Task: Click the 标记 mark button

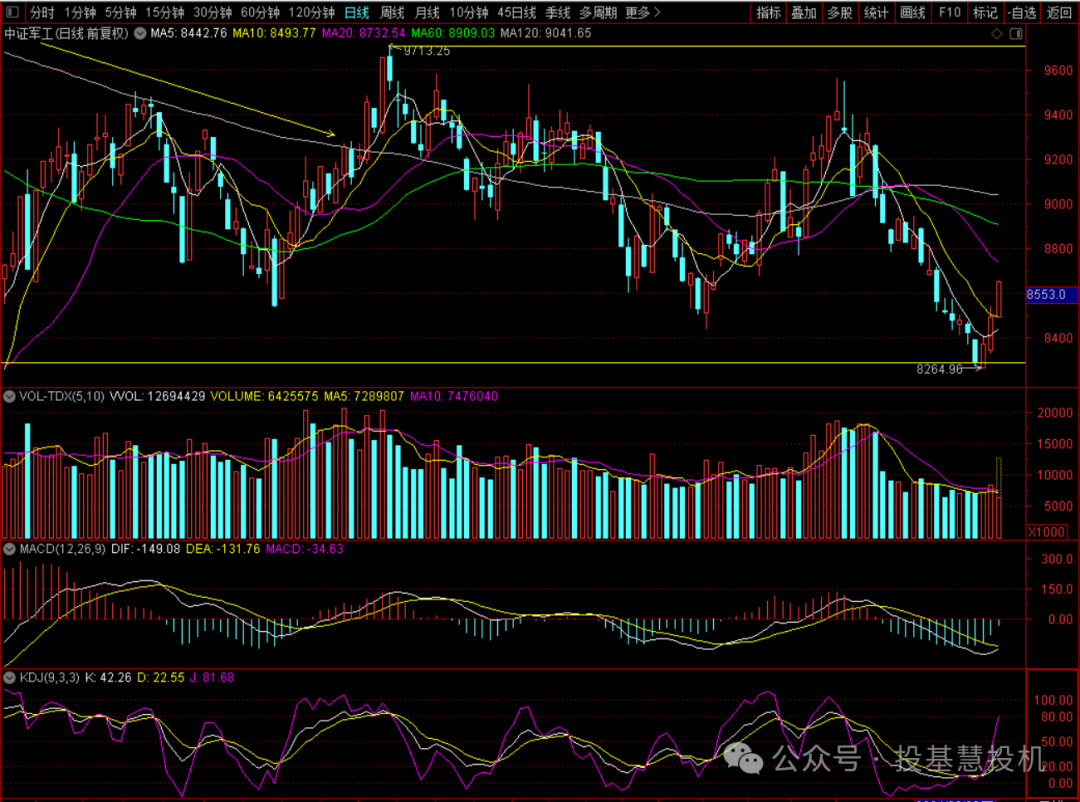Action: pyautogui.click(x=985, y=12)
